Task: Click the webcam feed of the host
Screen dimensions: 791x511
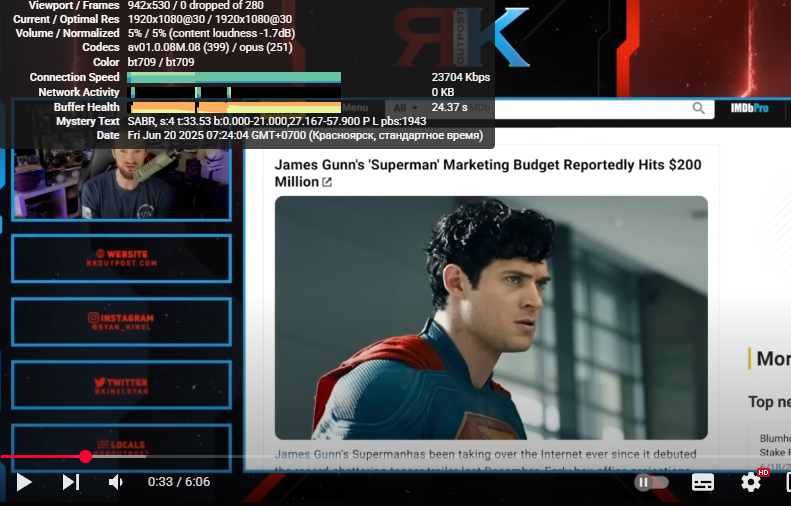Action: point(122,184)
